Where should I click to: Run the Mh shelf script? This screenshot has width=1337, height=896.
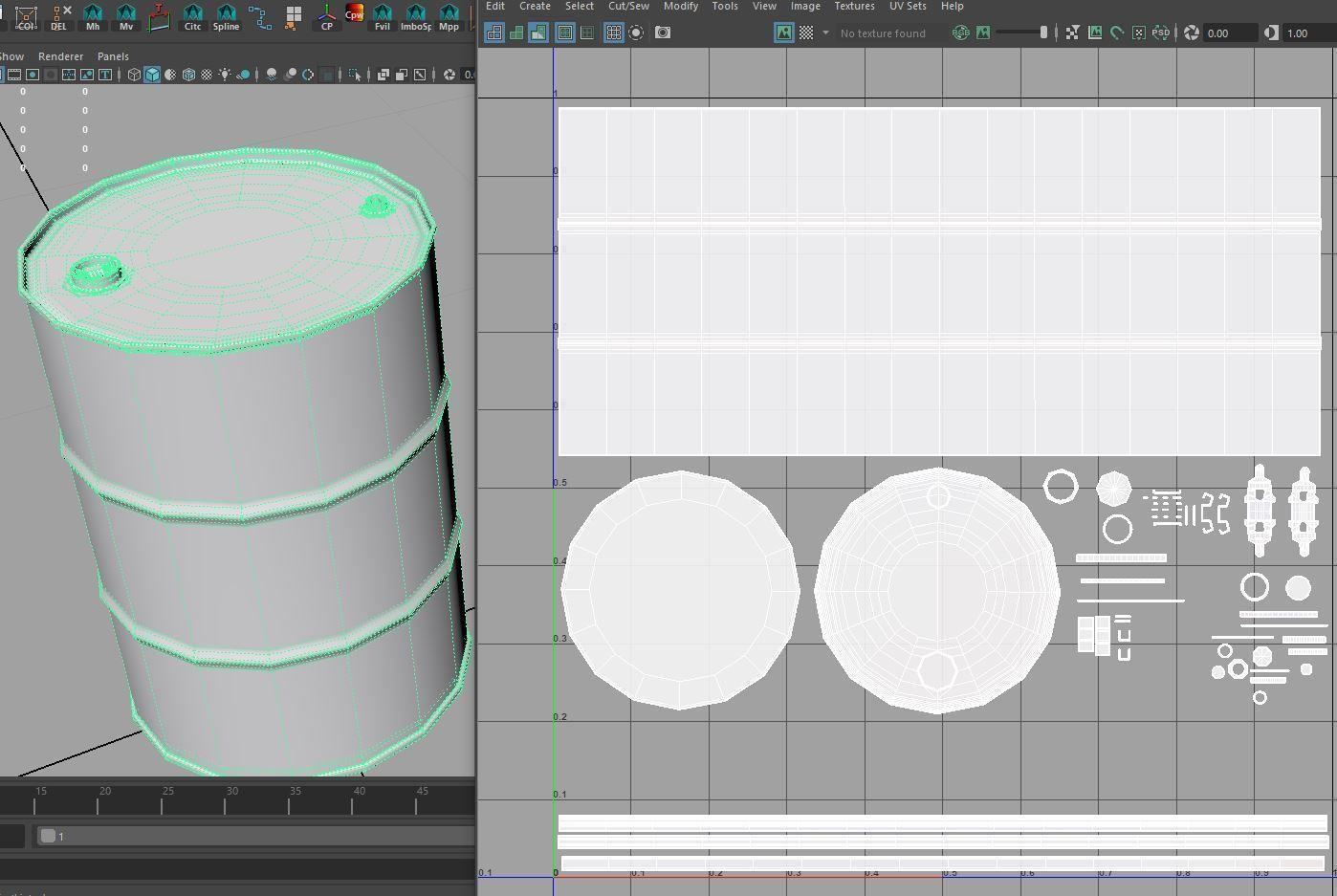click(x=93, y=16)
